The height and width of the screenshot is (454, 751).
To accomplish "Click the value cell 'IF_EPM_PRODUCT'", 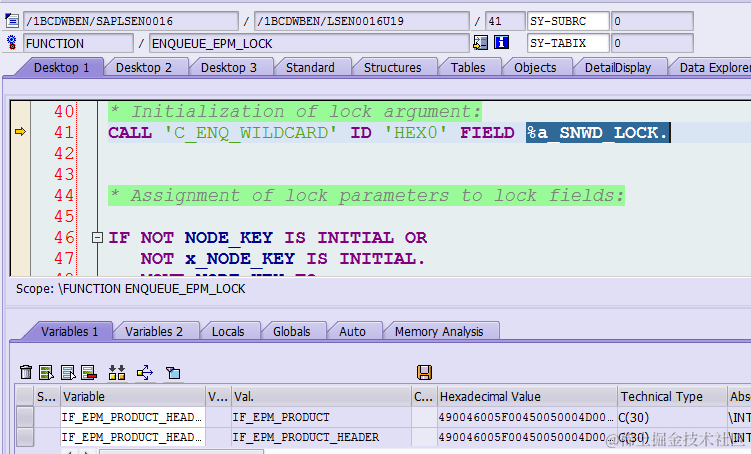I will click(x=321, y=417).
